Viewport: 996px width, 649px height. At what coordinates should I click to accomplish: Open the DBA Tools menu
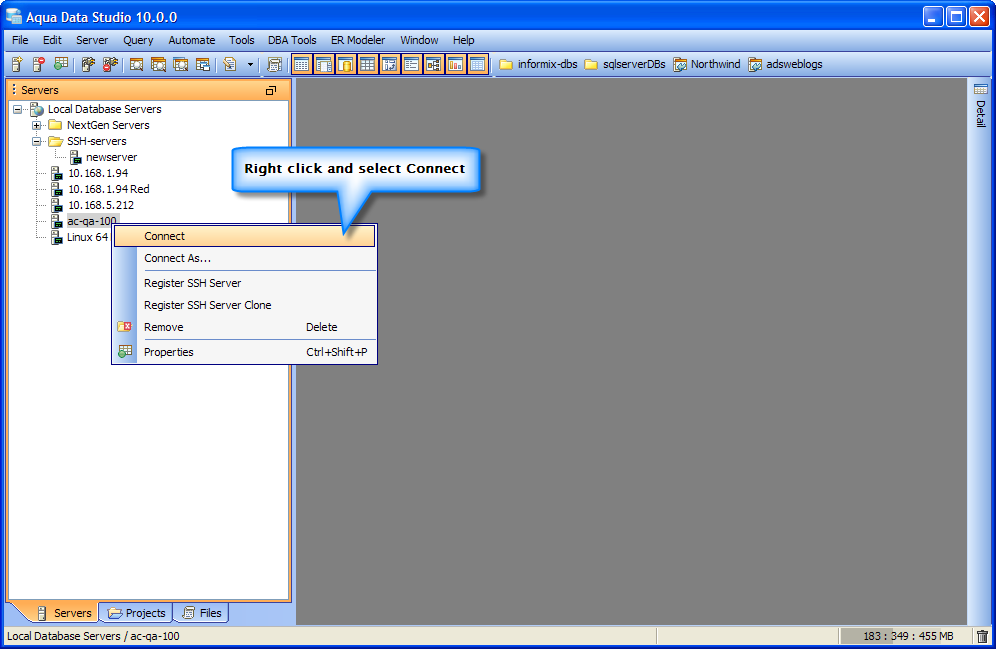tap(292, 40)
